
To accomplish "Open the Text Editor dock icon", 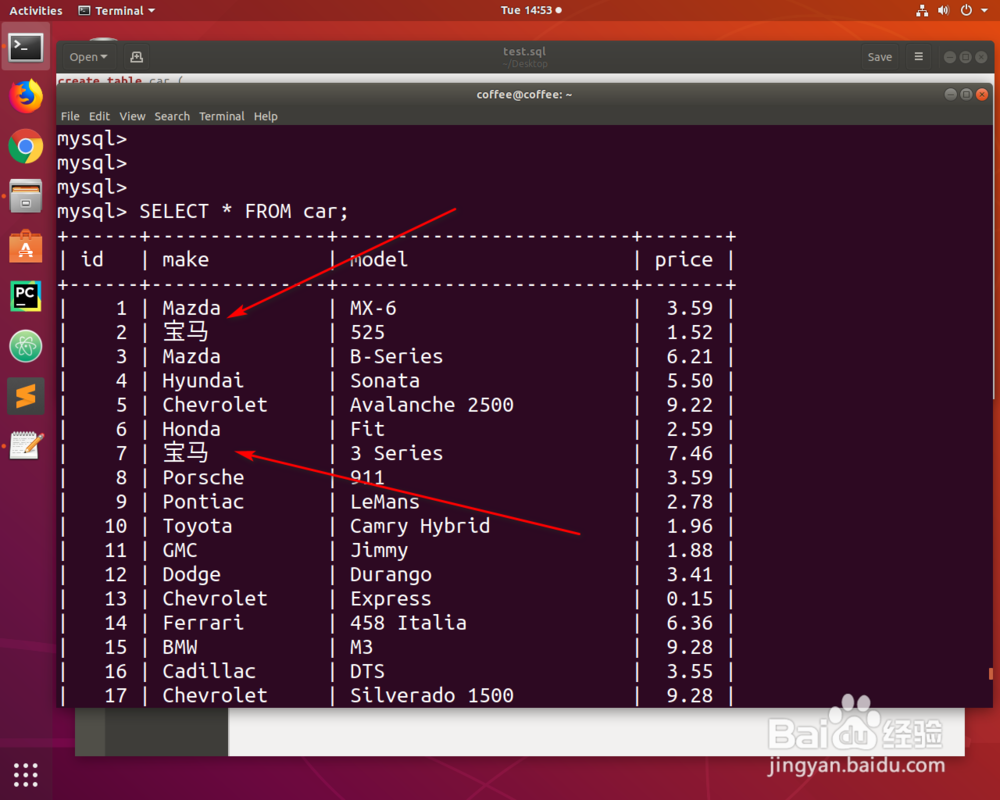I will pyautogui.click(x=26, y=445).
